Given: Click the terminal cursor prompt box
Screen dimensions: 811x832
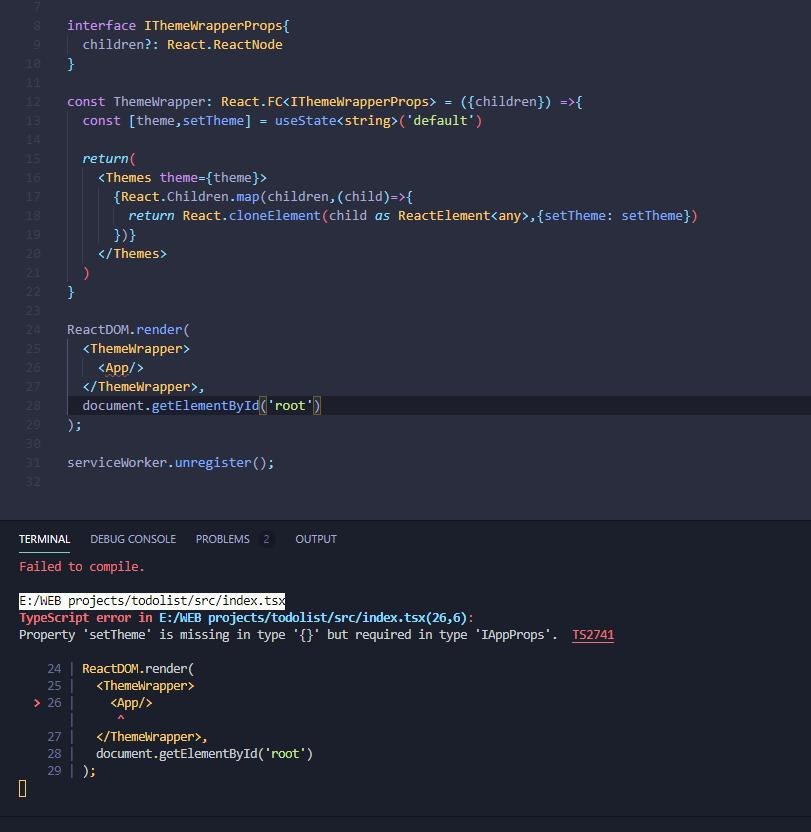Looking at the screenshot, I should click(22, 788).
